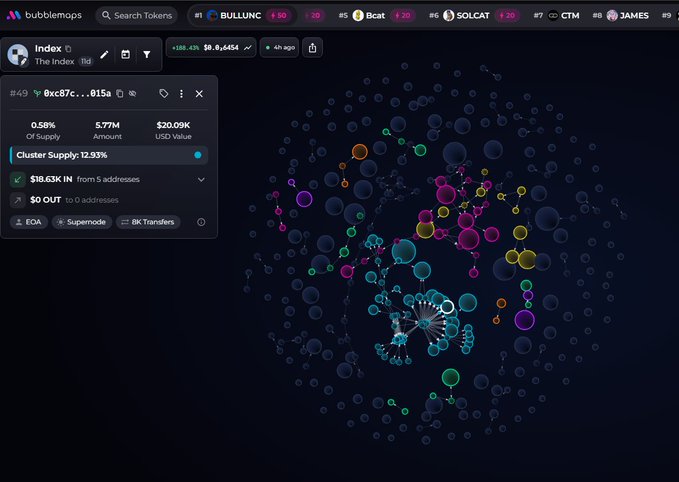Screen dimensions: 679x482
Task: Click the green incoming transfers arrow icon
Action: click(x=18, y=179)
